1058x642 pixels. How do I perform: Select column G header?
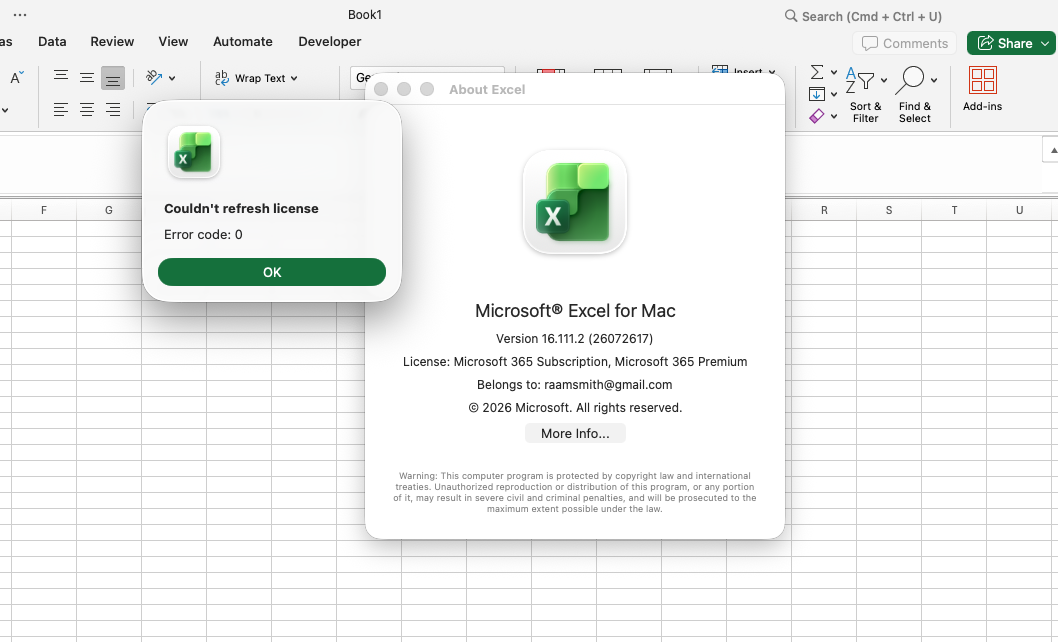pos(109,210)
